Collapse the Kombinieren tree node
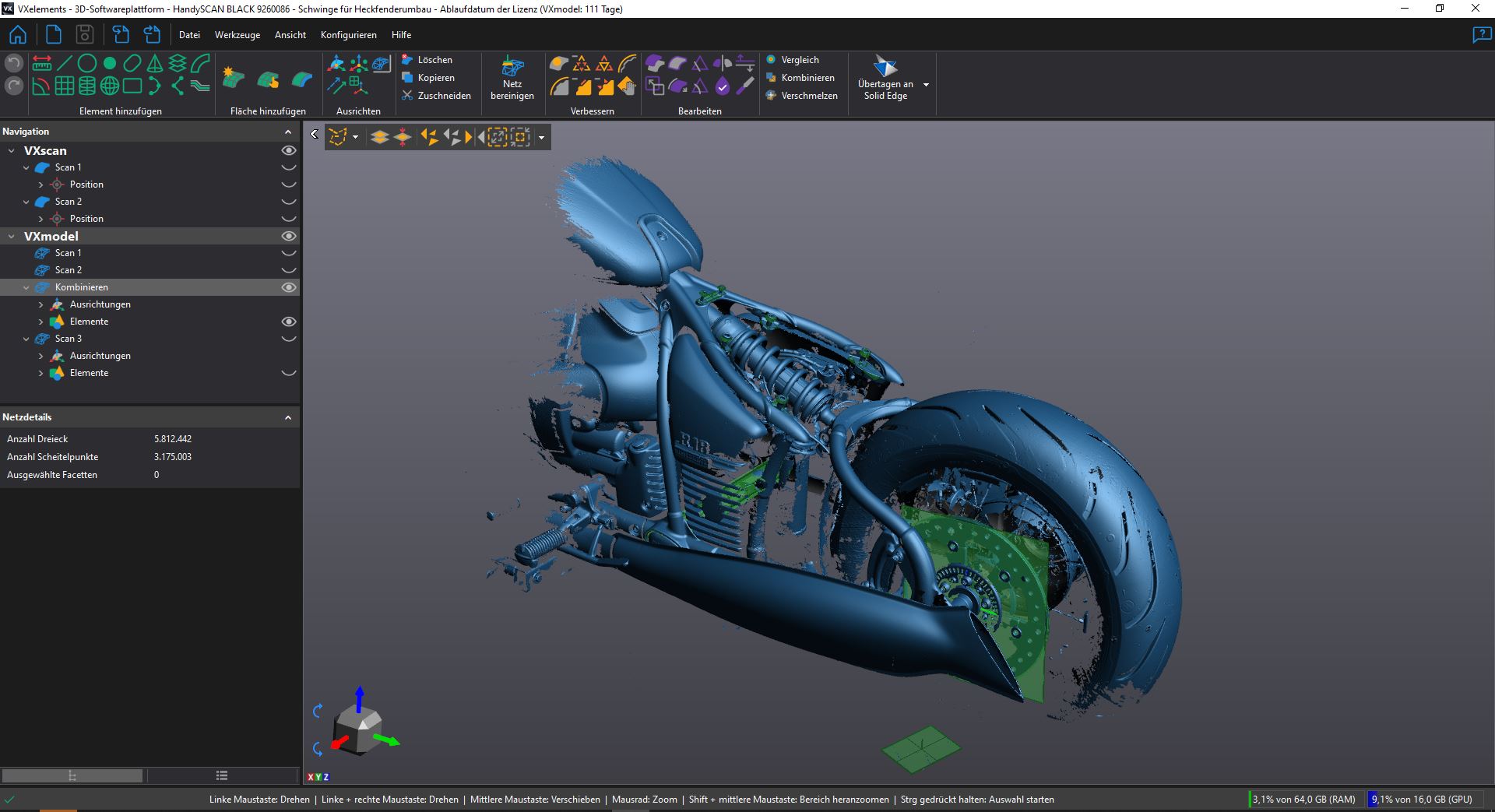Image resolution: width=1495 pixels, height=812 pixels. pyautogui.click(x=26, y=287)
